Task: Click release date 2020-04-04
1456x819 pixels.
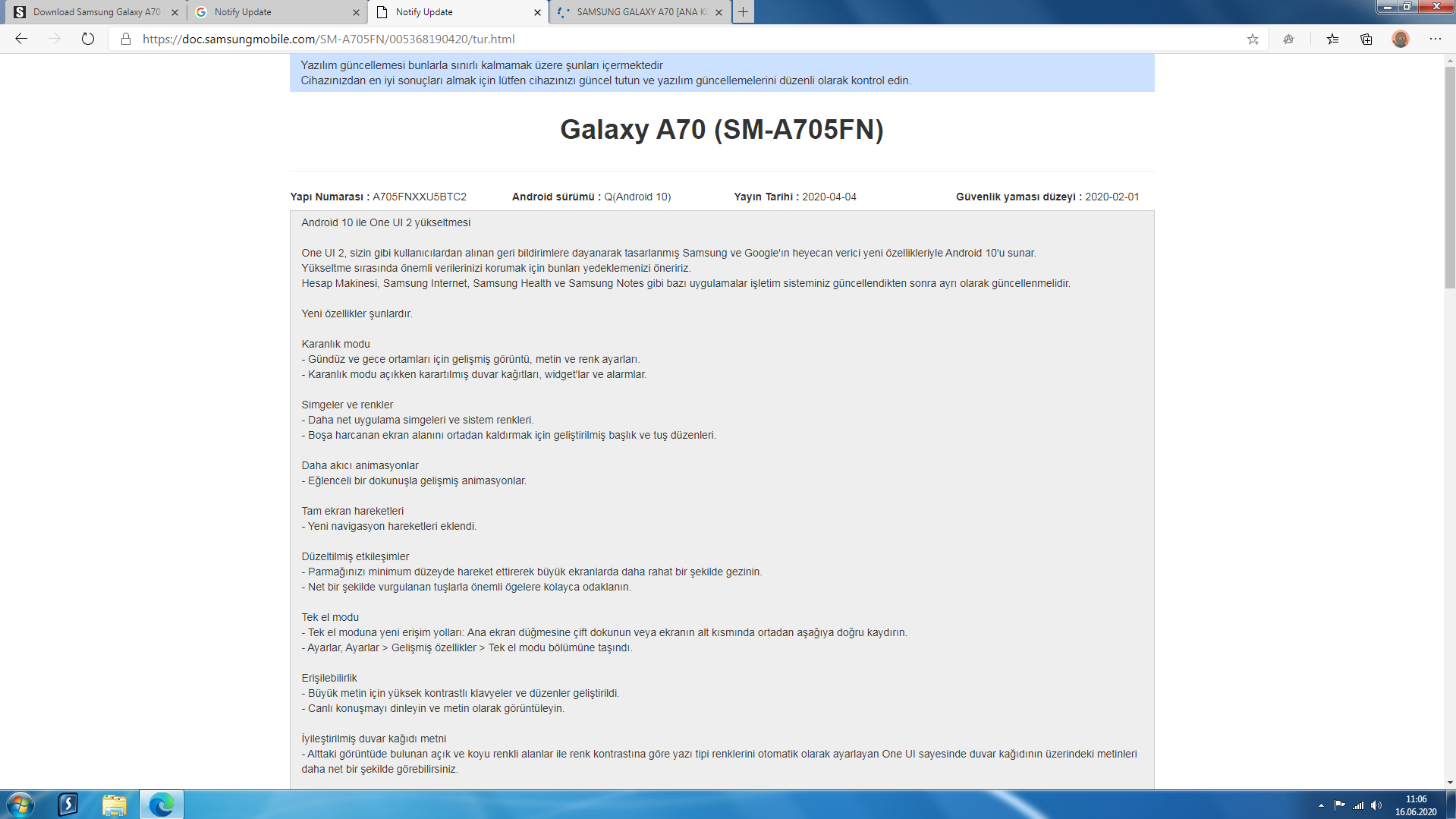Action: tap(829, 197)
